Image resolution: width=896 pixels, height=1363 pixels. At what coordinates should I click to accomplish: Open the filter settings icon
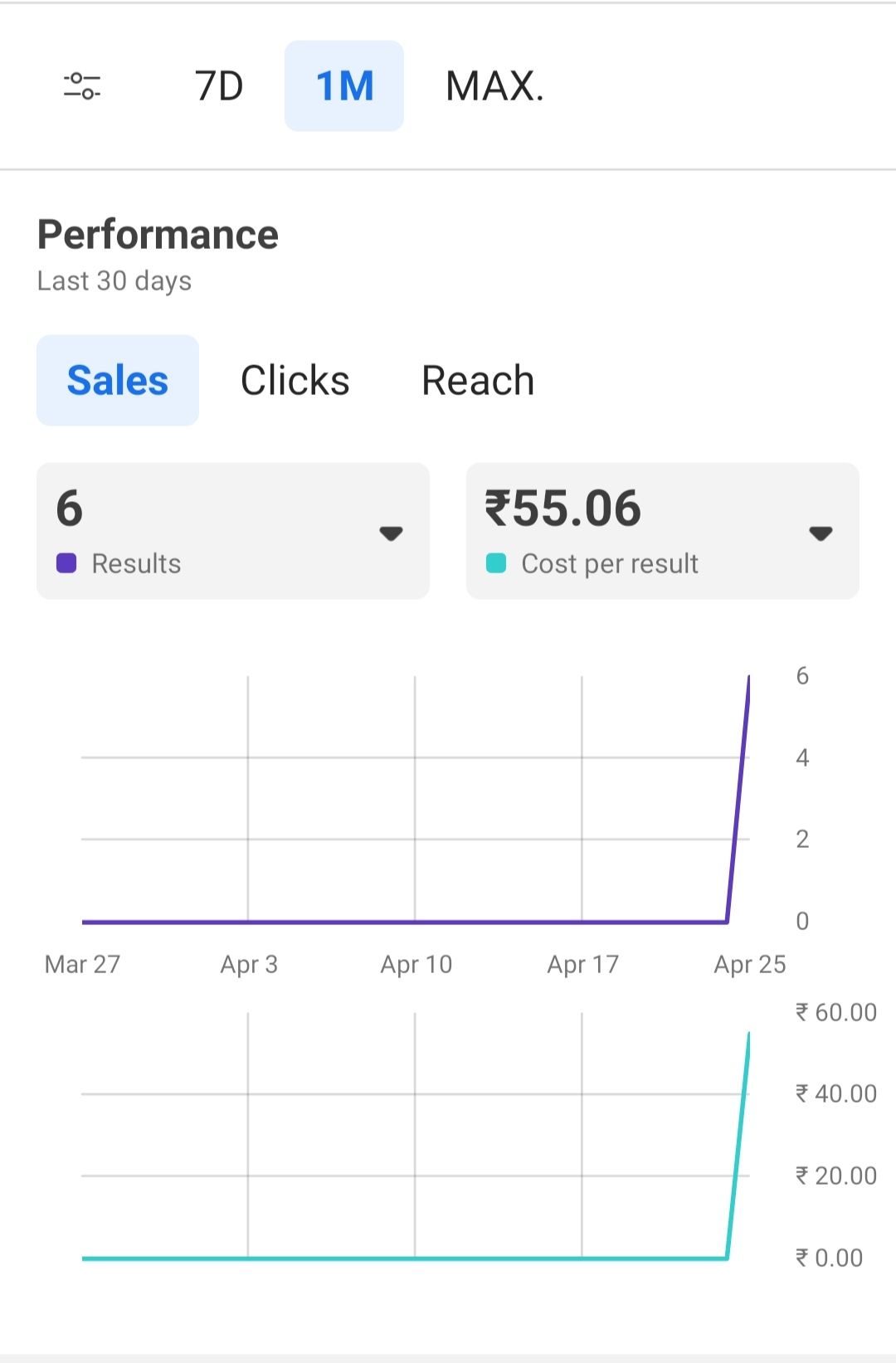[x=82, y=85]
